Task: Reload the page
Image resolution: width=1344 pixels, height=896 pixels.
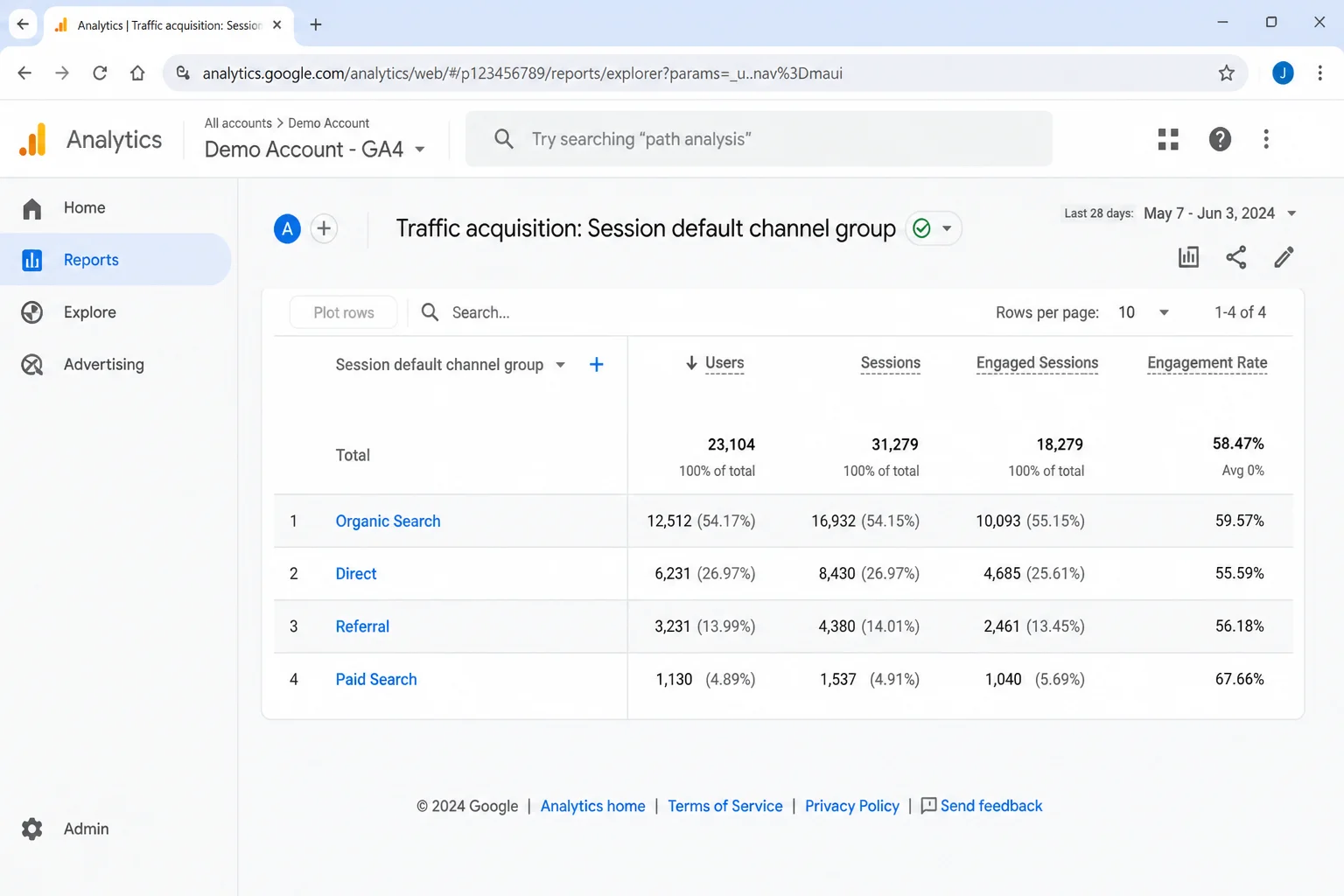Action: pyautogui.click(x=100, y=73)
